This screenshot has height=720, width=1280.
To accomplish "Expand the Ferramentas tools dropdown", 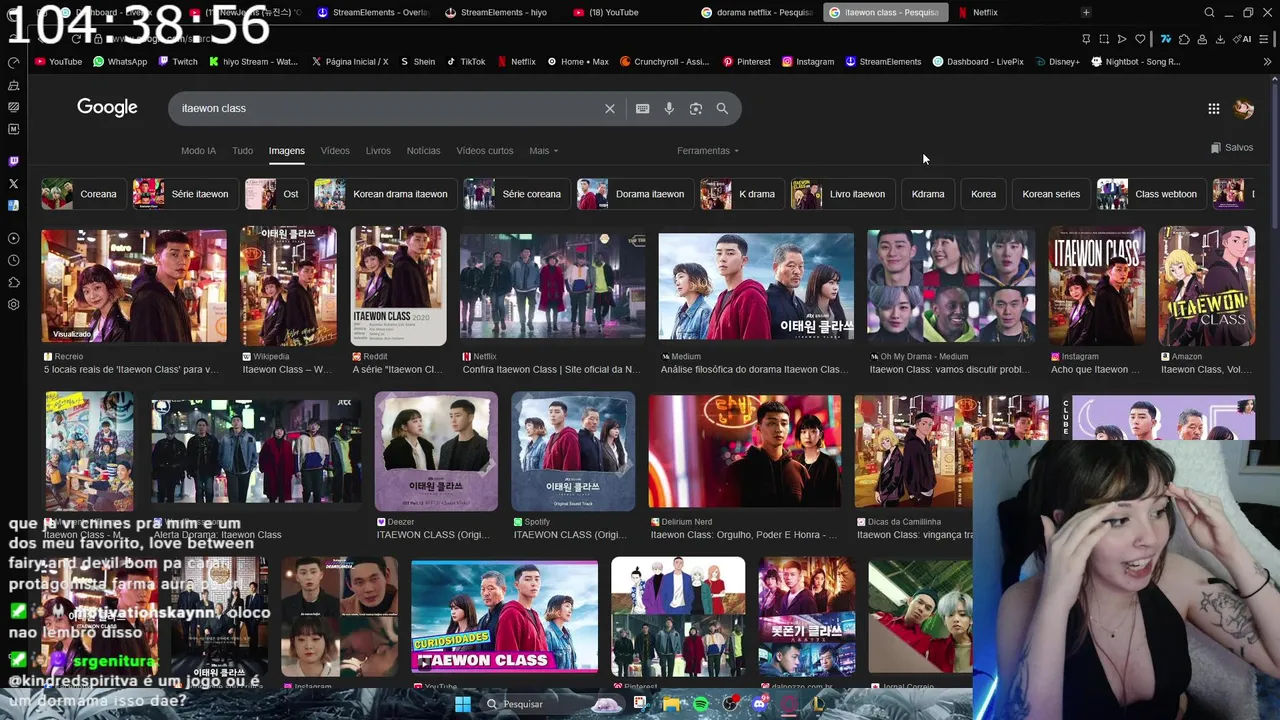I will click(x=708, y=151).
